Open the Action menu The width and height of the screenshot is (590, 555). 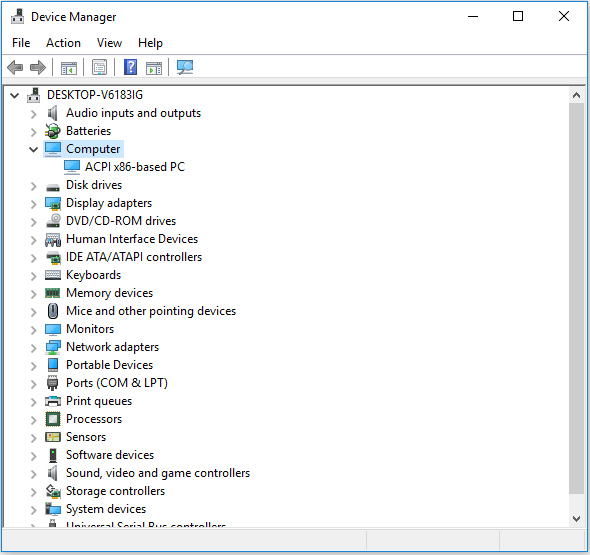coord(63,43)
